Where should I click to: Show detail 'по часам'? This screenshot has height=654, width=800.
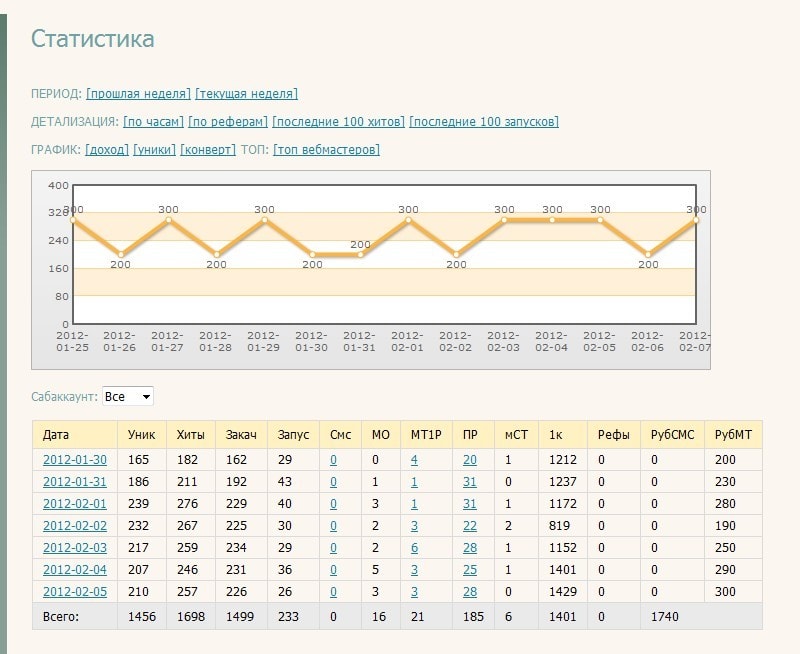(x=154, y=122)
